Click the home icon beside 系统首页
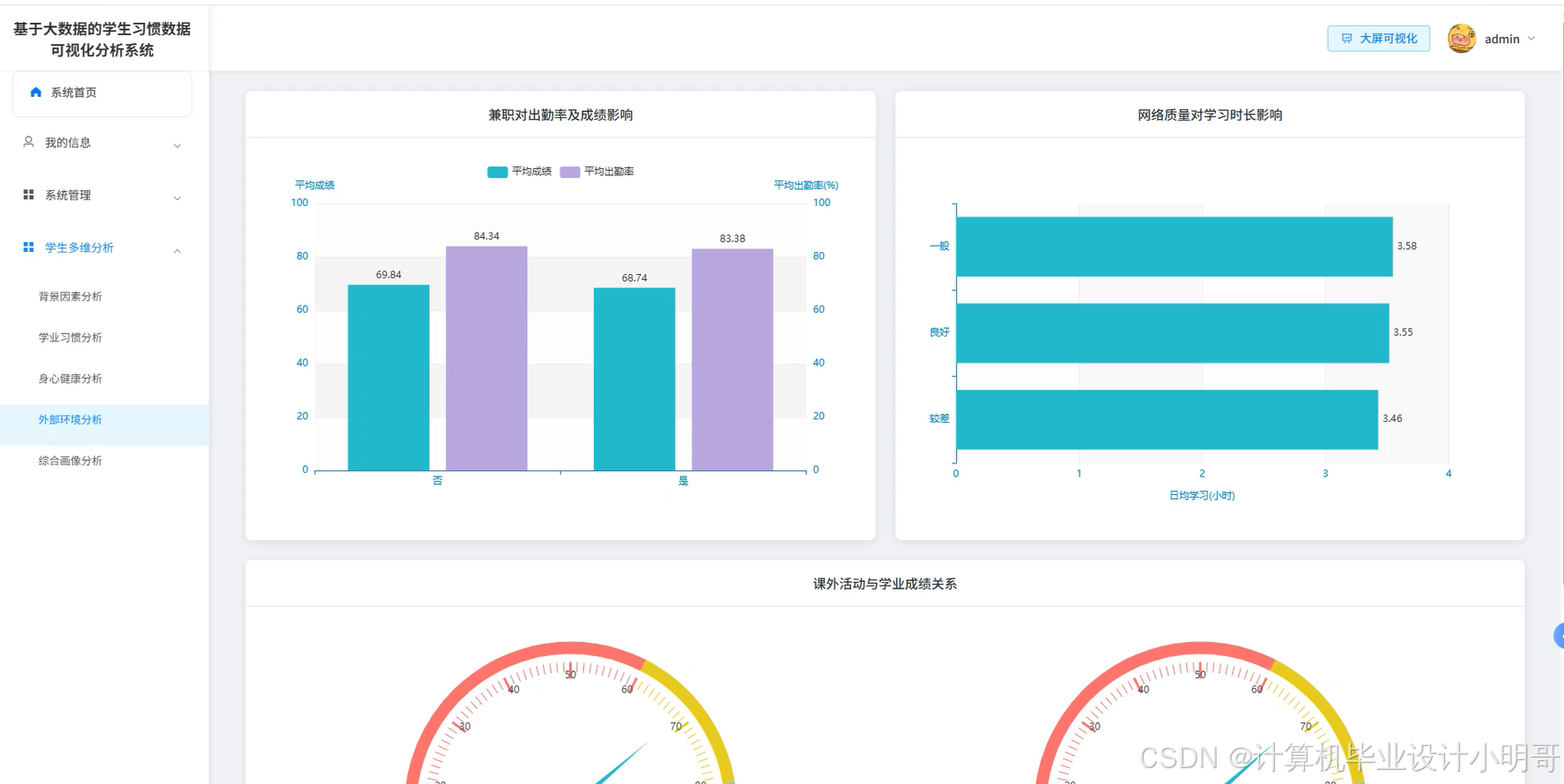 (35, 92)
